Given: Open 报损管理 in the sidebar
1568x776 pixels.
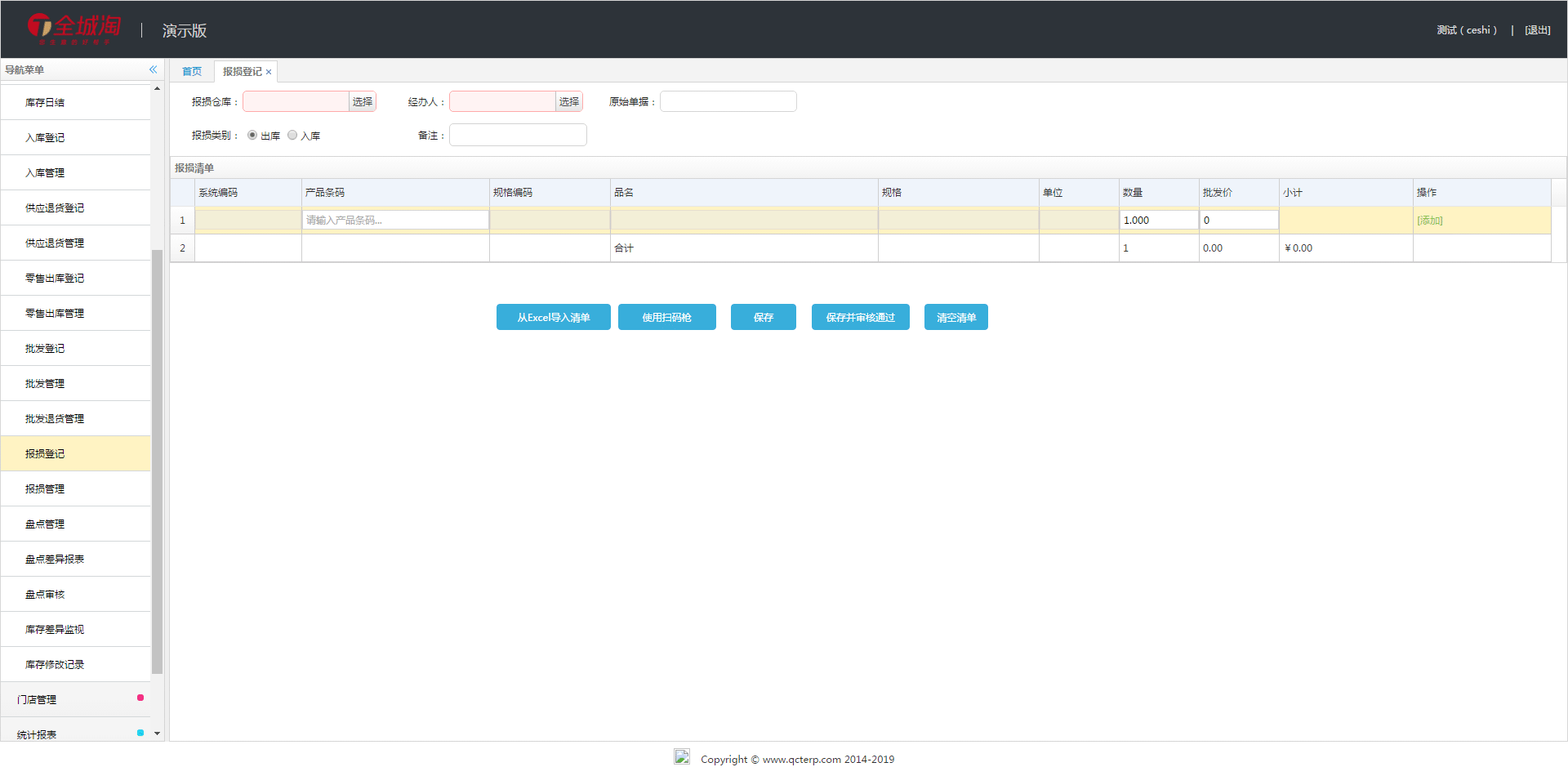Looking at the screenshot, I should pos(75,488).
